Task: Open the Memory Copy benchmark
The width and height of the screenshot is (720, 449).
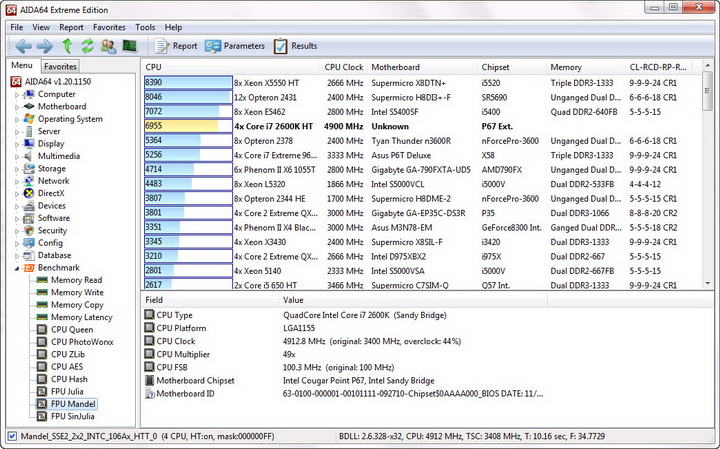Action: coord(77,305)
